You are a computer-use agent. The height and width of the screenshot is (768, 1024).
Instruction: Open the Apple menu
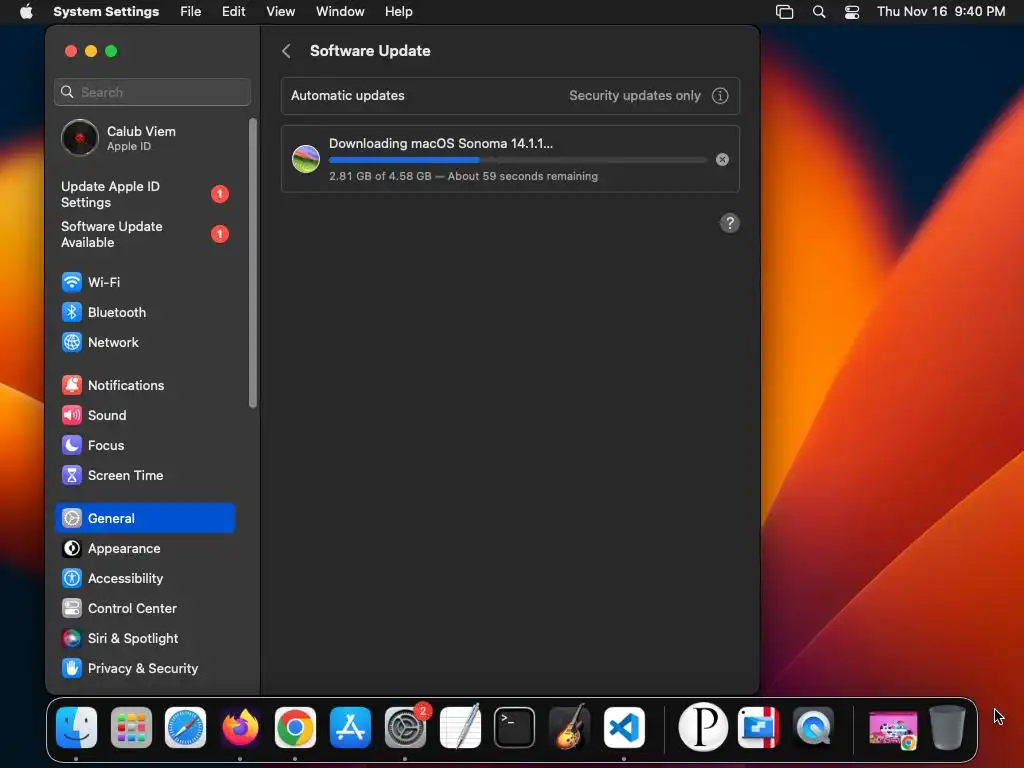(26, 12)
